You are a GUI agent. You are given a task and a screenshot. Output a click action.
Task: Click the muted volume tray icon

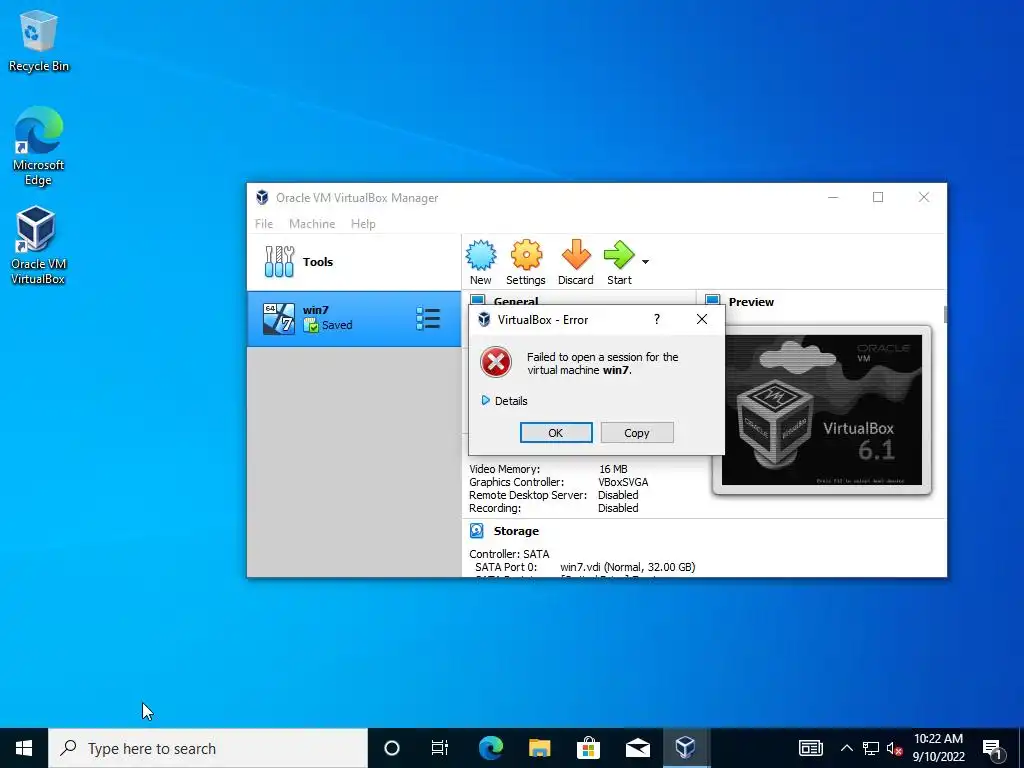[x=894, y=748]
